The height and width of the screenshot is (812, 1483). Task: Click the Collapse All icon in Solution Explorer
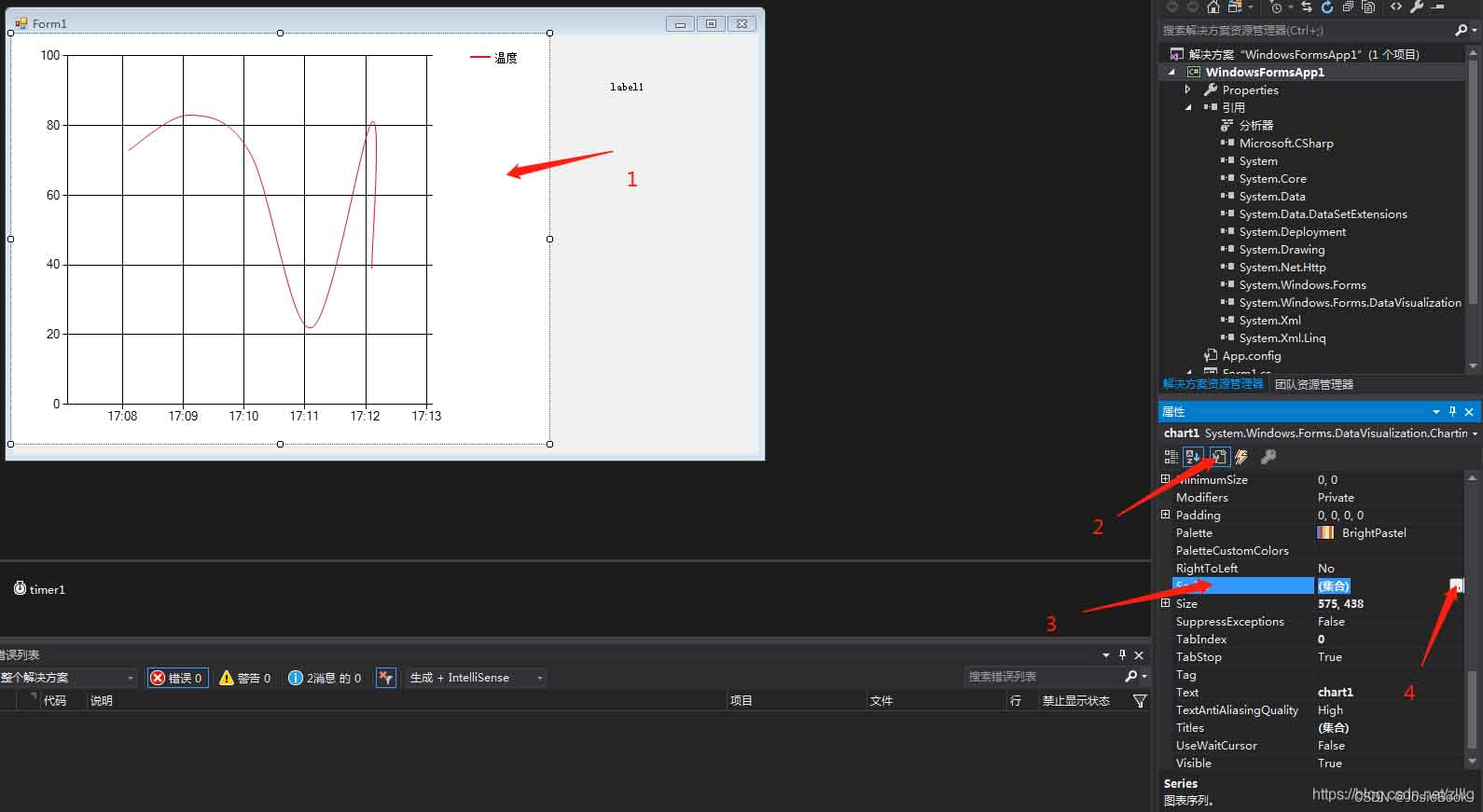[1348, 7]
